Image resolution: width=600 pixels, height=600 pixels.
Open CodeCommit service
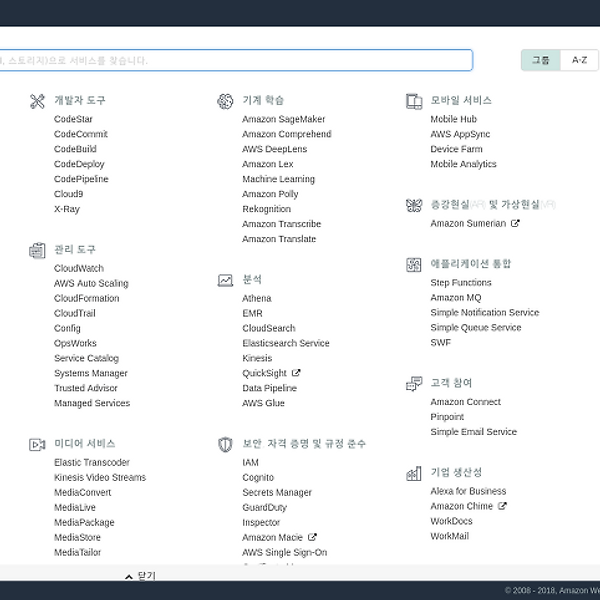point(81,134)
